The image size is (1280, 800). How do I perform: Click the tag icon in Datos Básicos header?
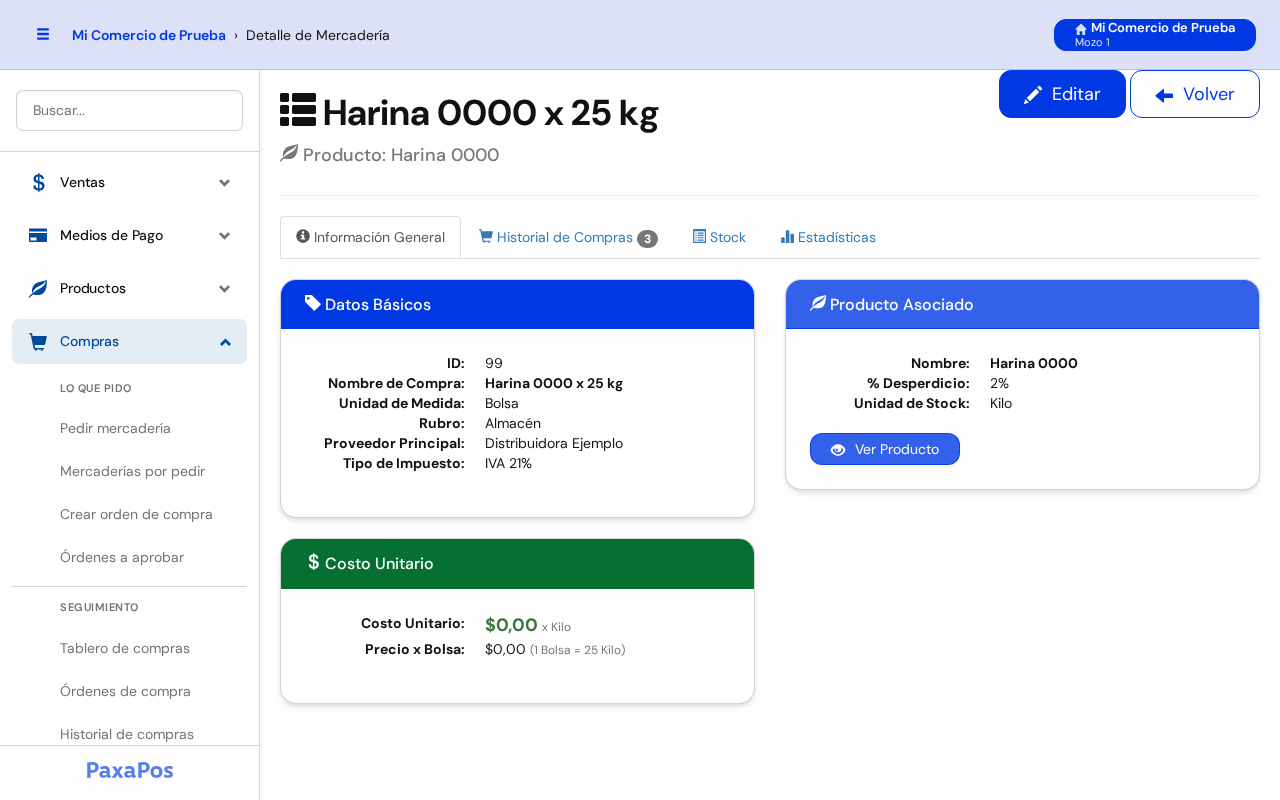point(313,303)
